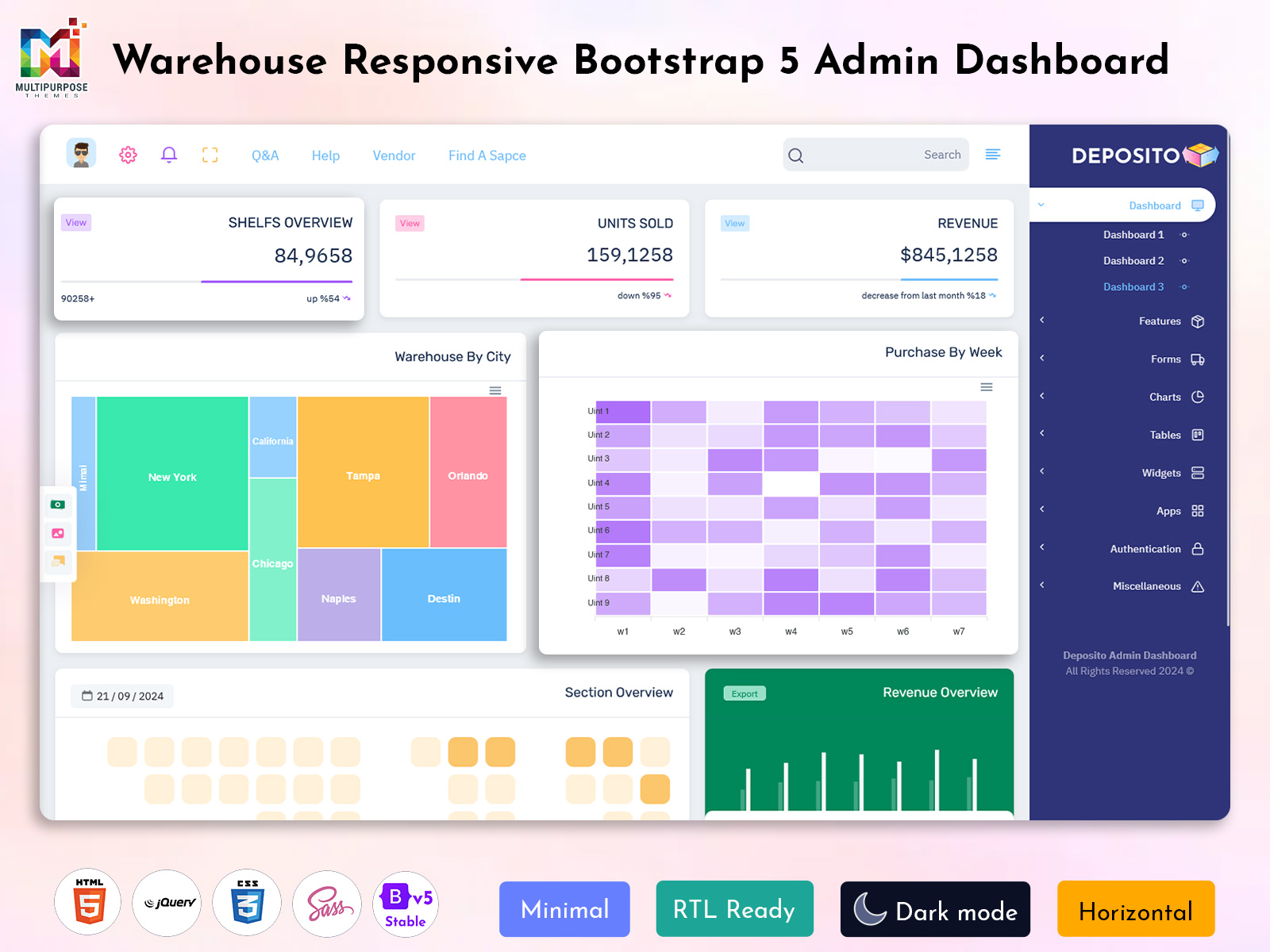This screenshot has height=952, width=1270.
Task: Click the Units Sold progress bar
Action: (534, 279)
